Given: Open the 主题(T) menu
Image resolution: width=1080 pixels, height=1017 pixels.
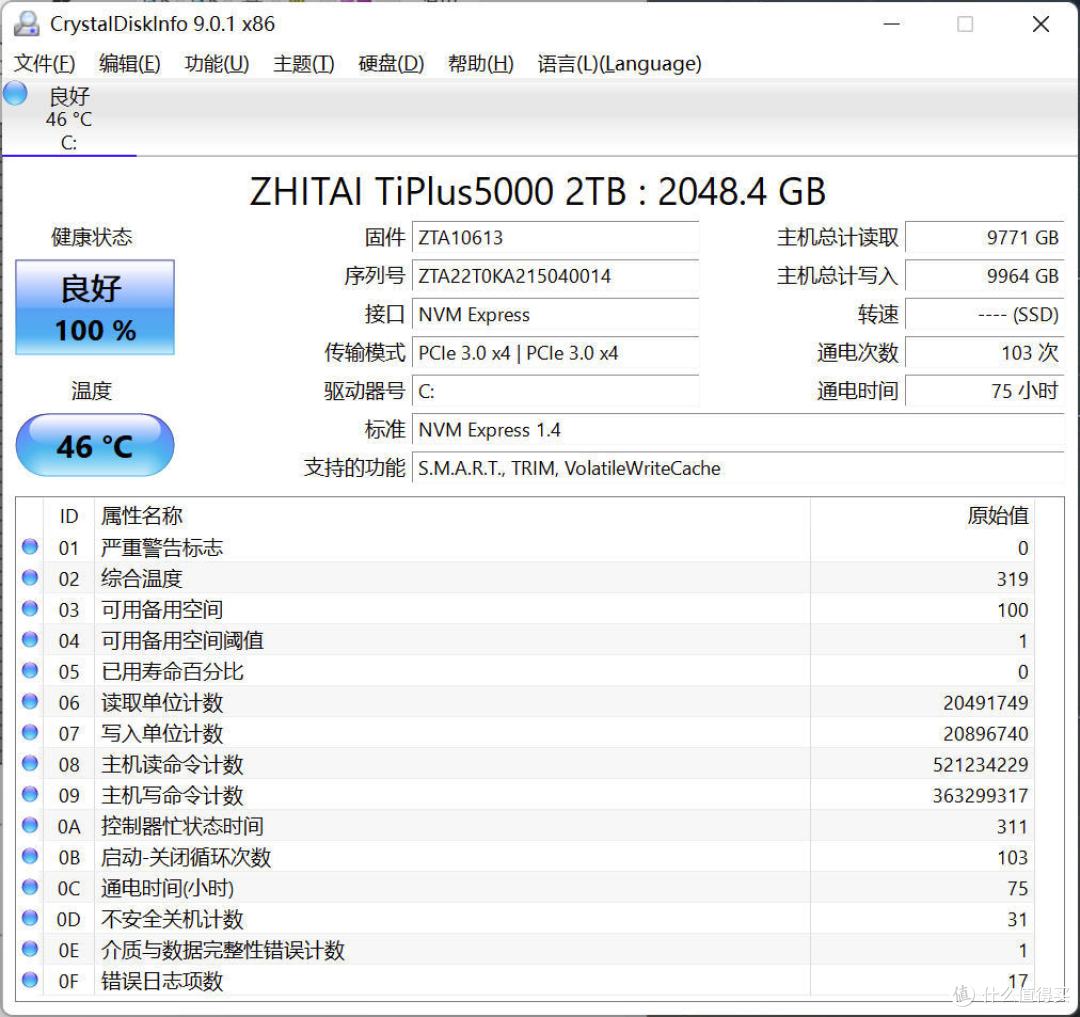Looking at the screenshot, I should pos(303,63).
